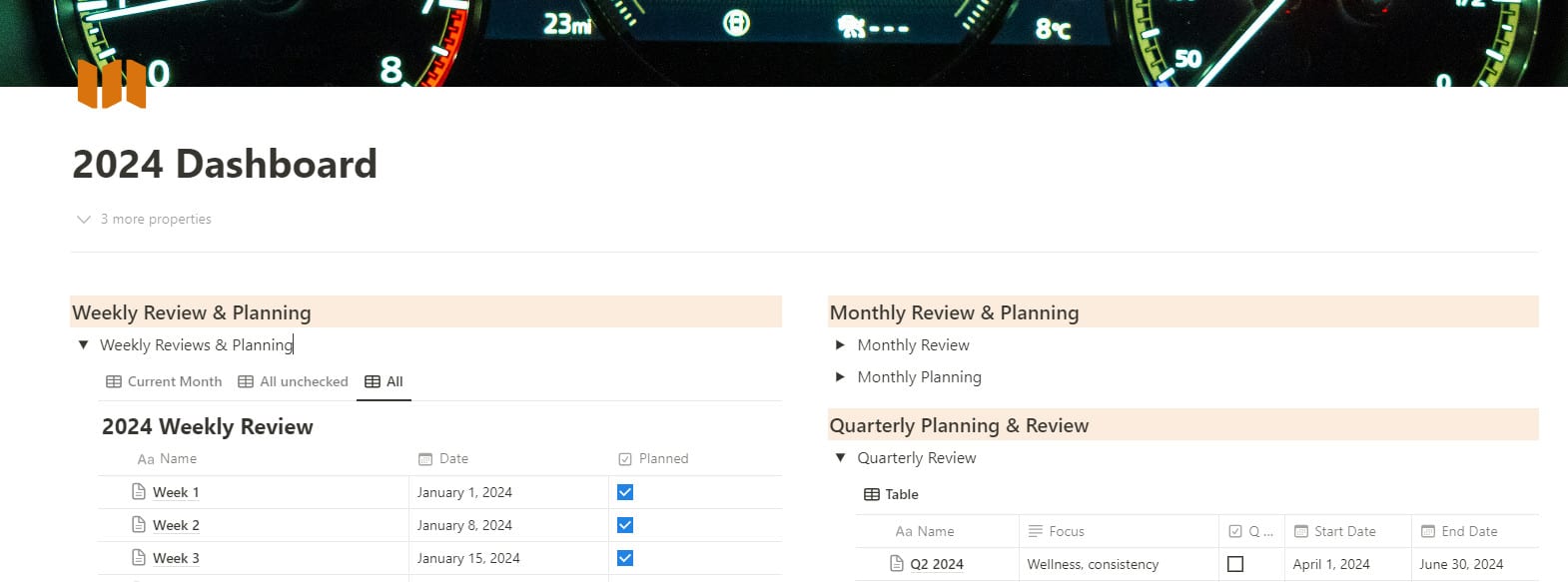This screenshot has width=1568, height=582.
Task: Click the 2024 Dashboard page title
Action: point(225,165)
